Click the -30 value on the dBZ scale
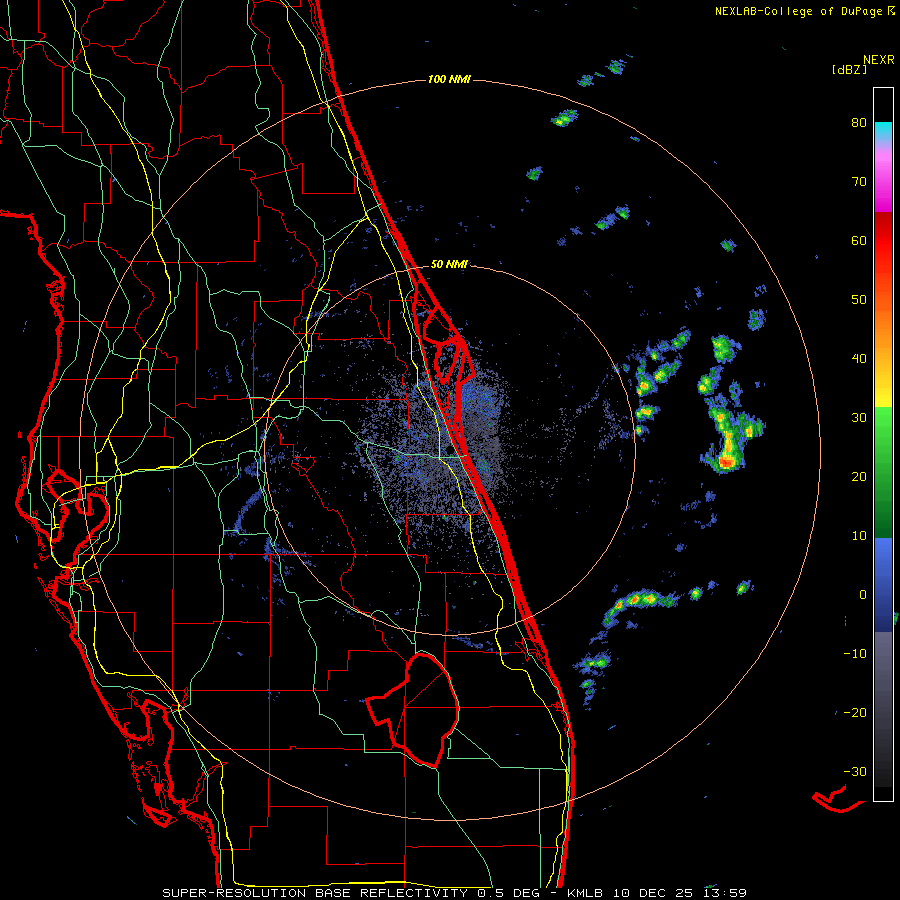The image size is (900, 900). tap(855, 771)
